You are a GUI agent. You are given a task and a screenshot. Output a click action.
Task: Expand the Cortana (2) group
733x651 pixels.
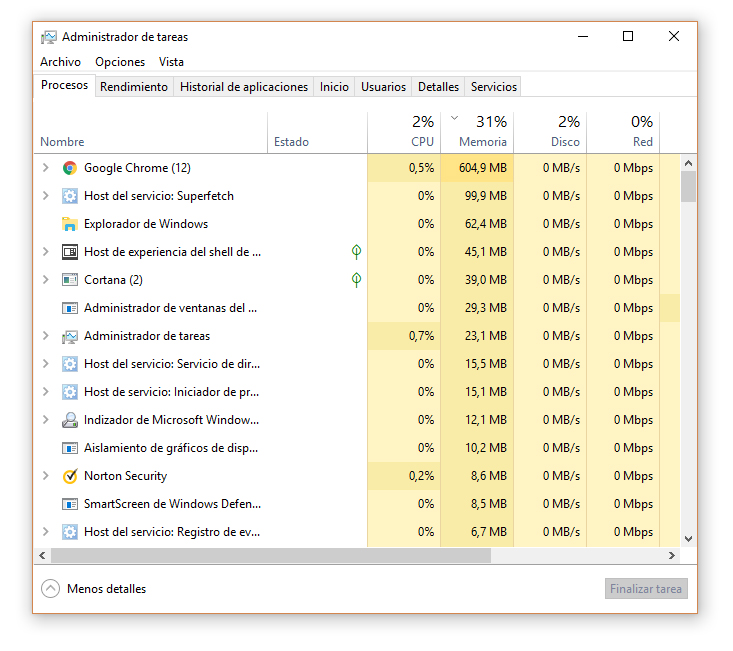click(x=45, y=280)
